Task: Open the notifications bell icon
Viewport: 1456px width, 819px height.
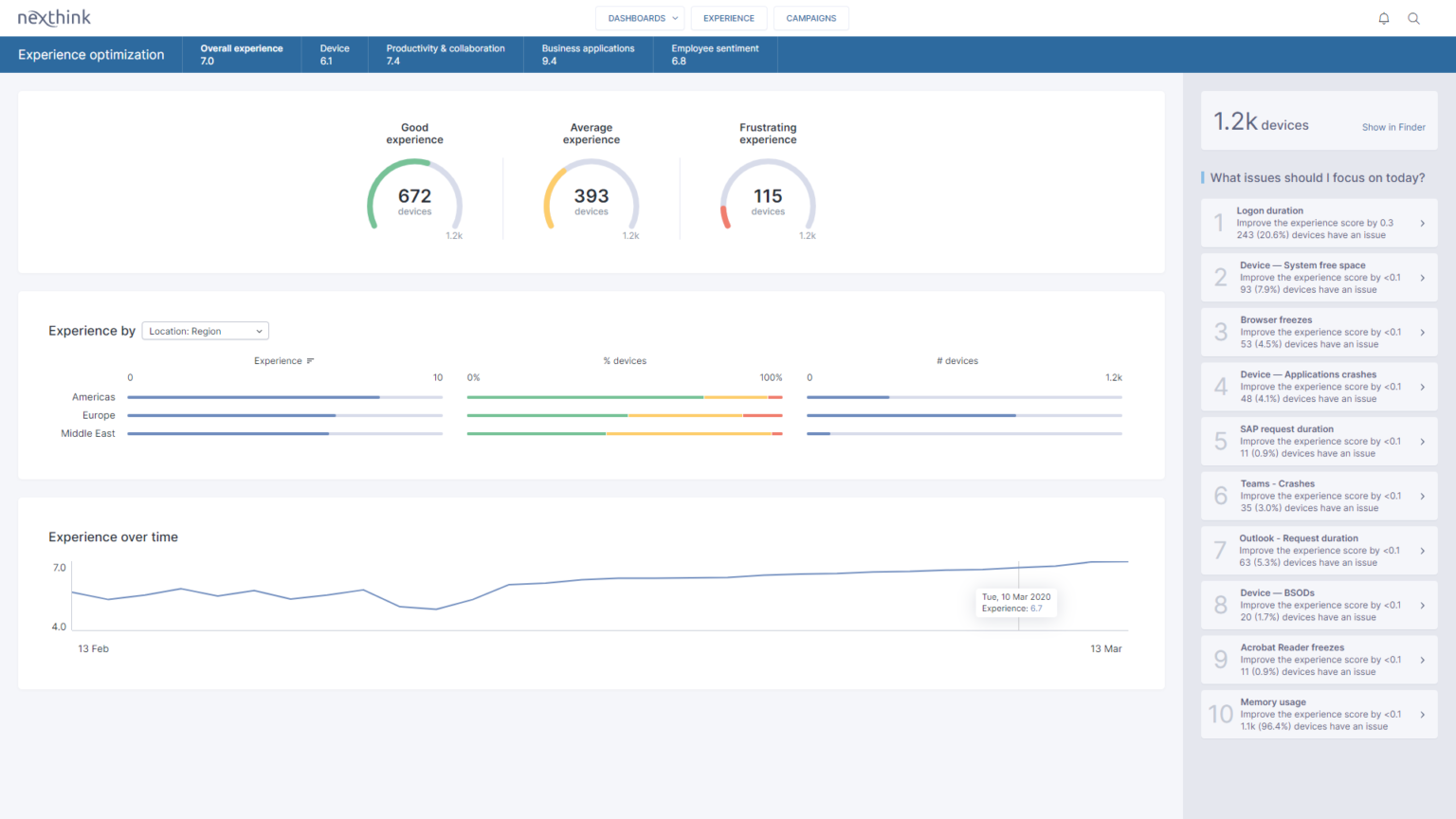Action: [x=1384, y=17]
